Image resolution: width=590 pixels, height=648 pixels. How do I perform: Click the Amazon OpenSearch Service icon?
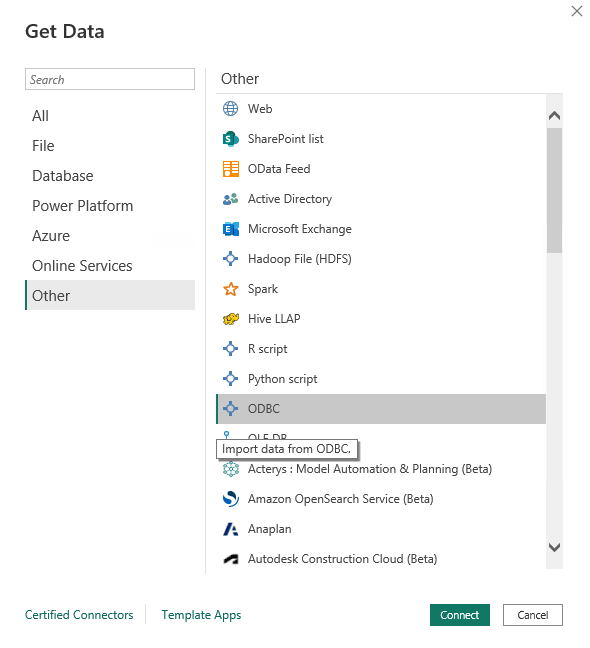pyautogui.click(x=231, y=499)
